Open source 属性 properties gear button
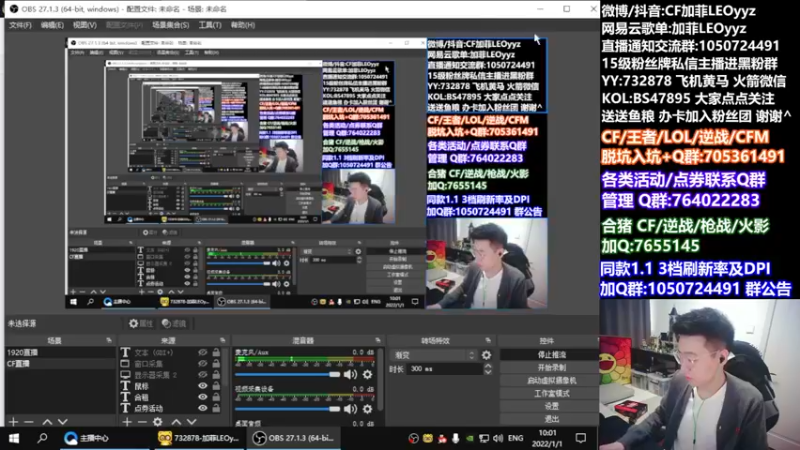This screenshot has height=450, width=800. [x=141, y=323]
